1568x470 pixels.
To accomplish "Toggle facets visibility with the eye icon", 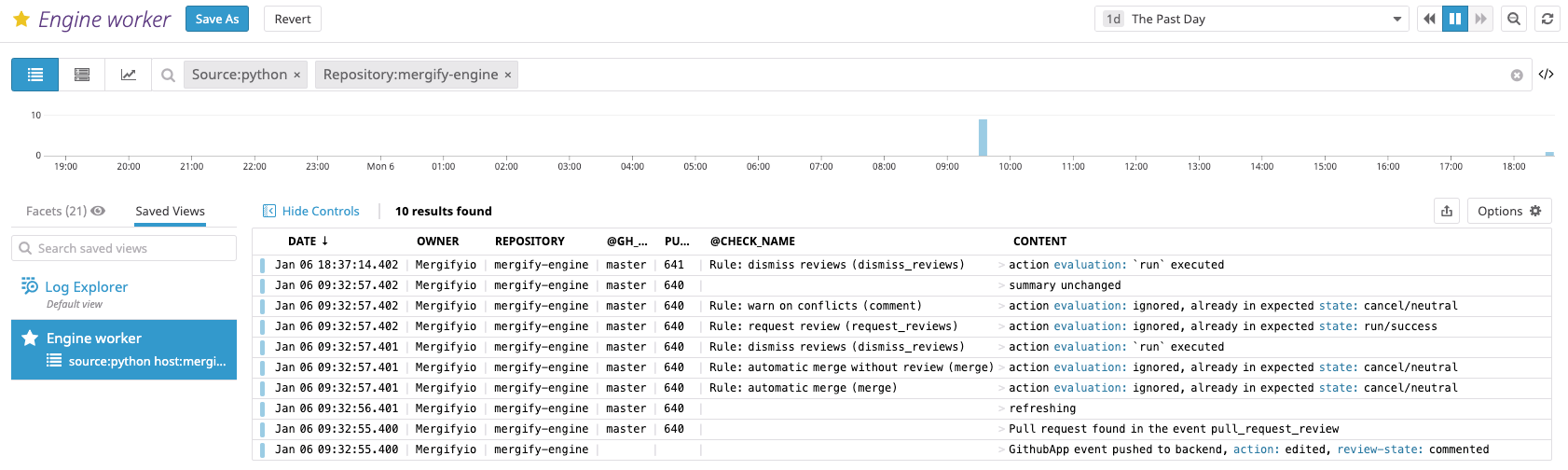I will point(98,211).
